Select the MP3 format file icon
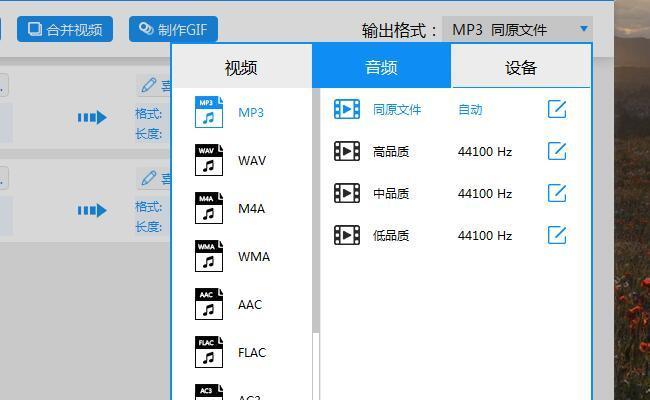Screen dimensions: 650x400 click(209, 112)
